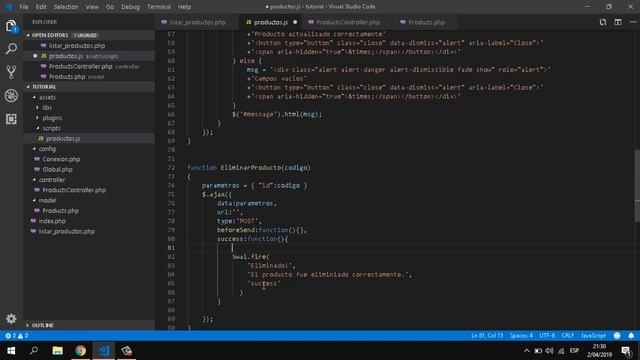Viewport: 640px width, 360px height.
Task: Open the Windows action center
Action: 626,351
